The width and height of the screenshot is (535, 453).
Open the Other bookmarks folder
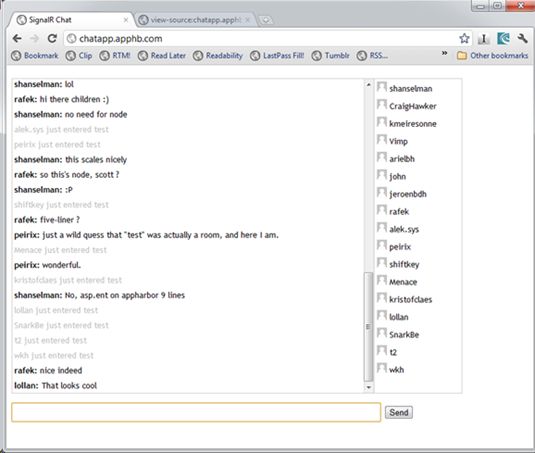[x=492, y=56]
